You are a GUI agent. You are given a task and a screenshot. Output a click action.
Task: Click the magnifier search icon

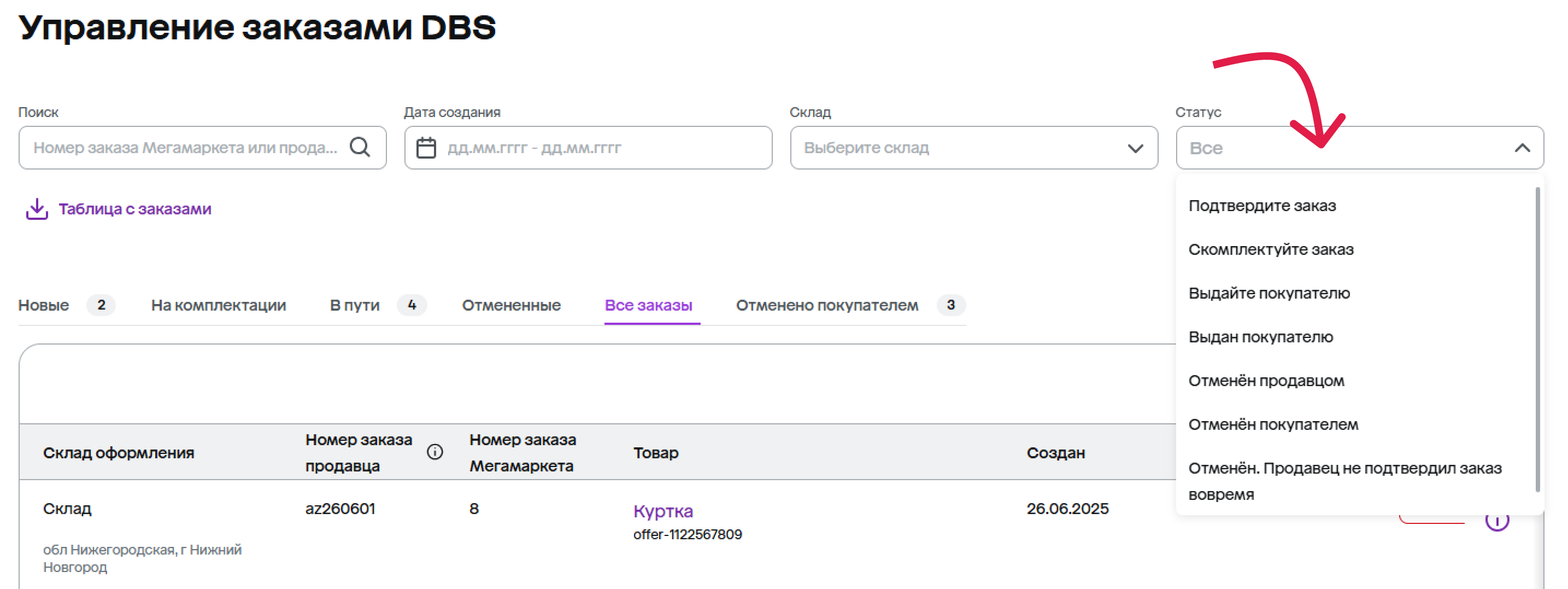[360, 147]
